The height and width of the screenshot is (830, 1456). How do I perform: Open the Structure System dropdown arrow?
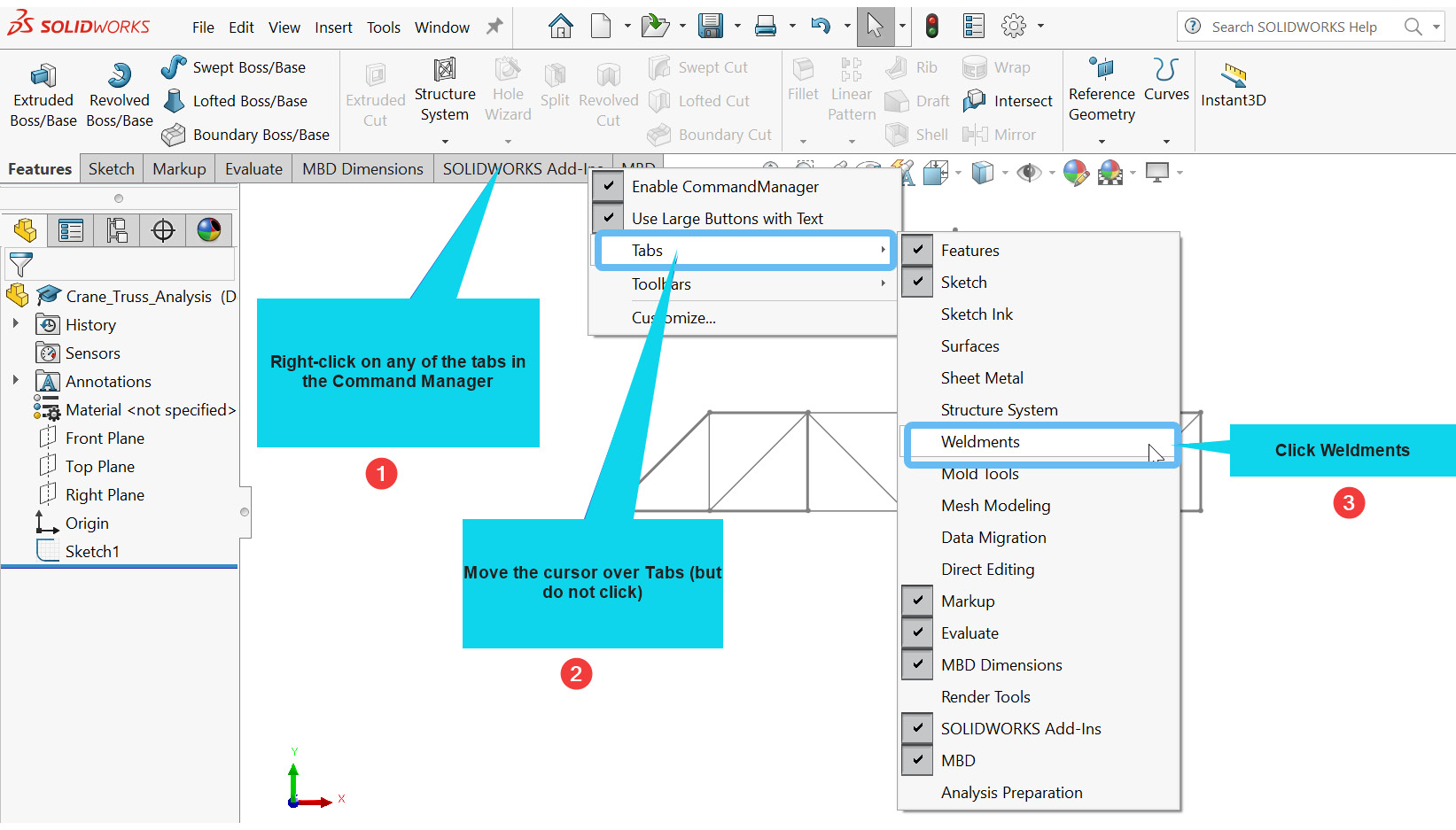445,142
